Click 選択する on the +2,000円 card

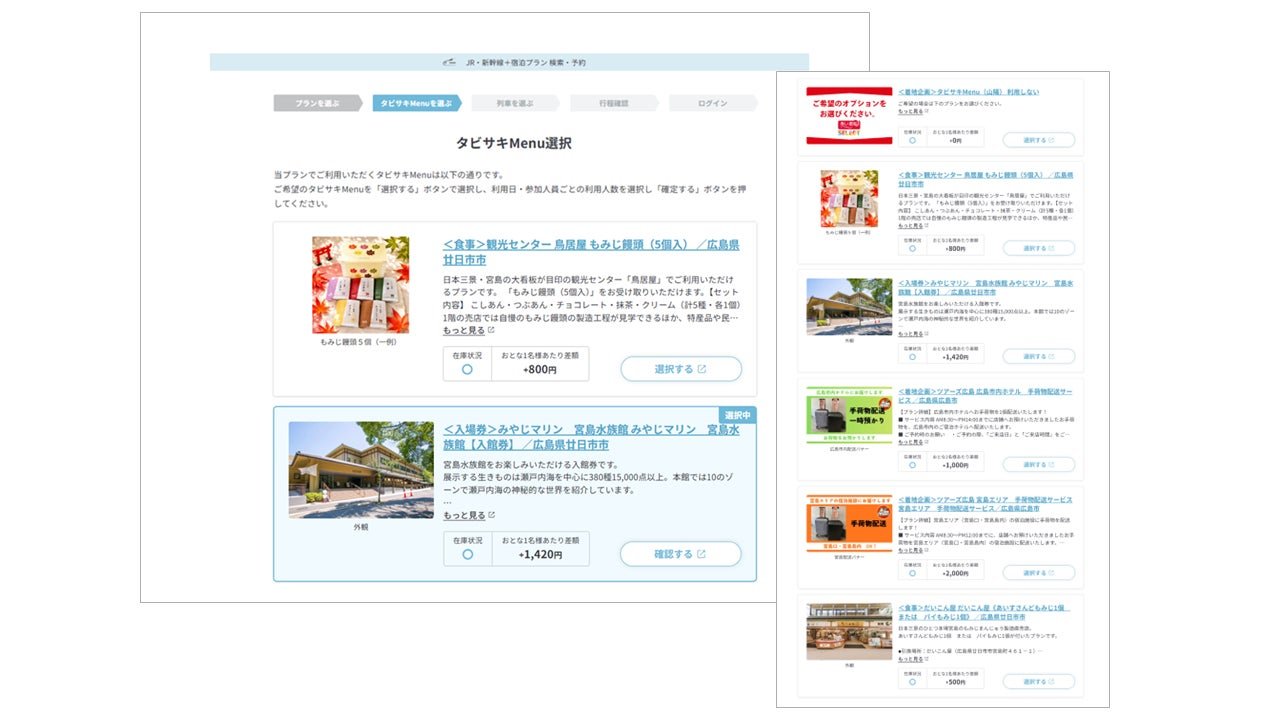point(1039,573)
